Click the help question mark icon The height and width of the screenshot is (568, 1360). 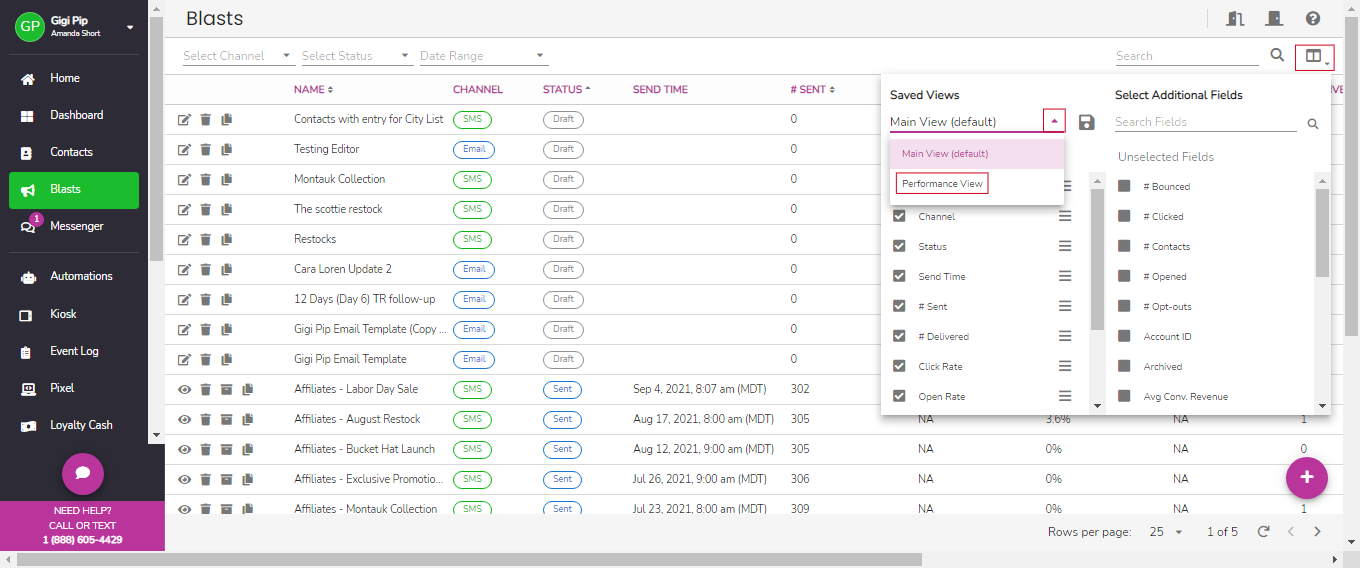(x=1313, y=19)
